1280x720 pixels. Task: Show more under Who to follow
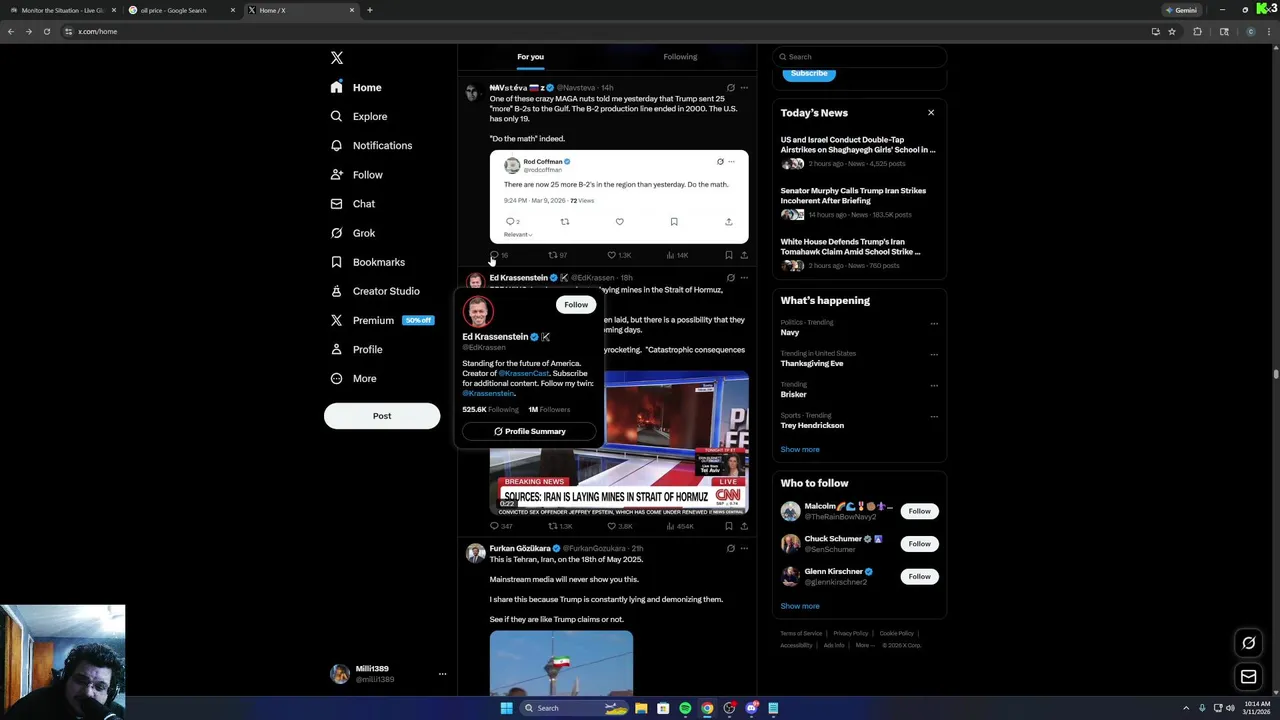tap(800, 606)
